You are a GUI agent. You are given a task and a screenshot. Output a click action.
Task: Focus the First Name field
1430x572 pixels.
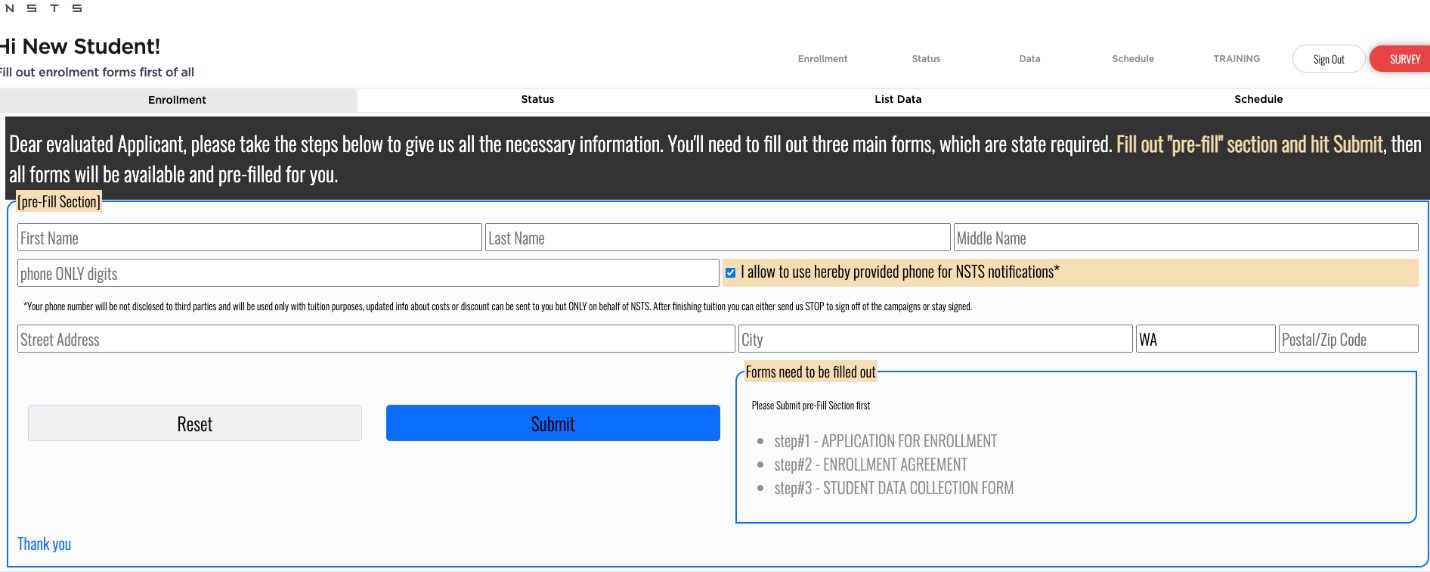[249, 238]
